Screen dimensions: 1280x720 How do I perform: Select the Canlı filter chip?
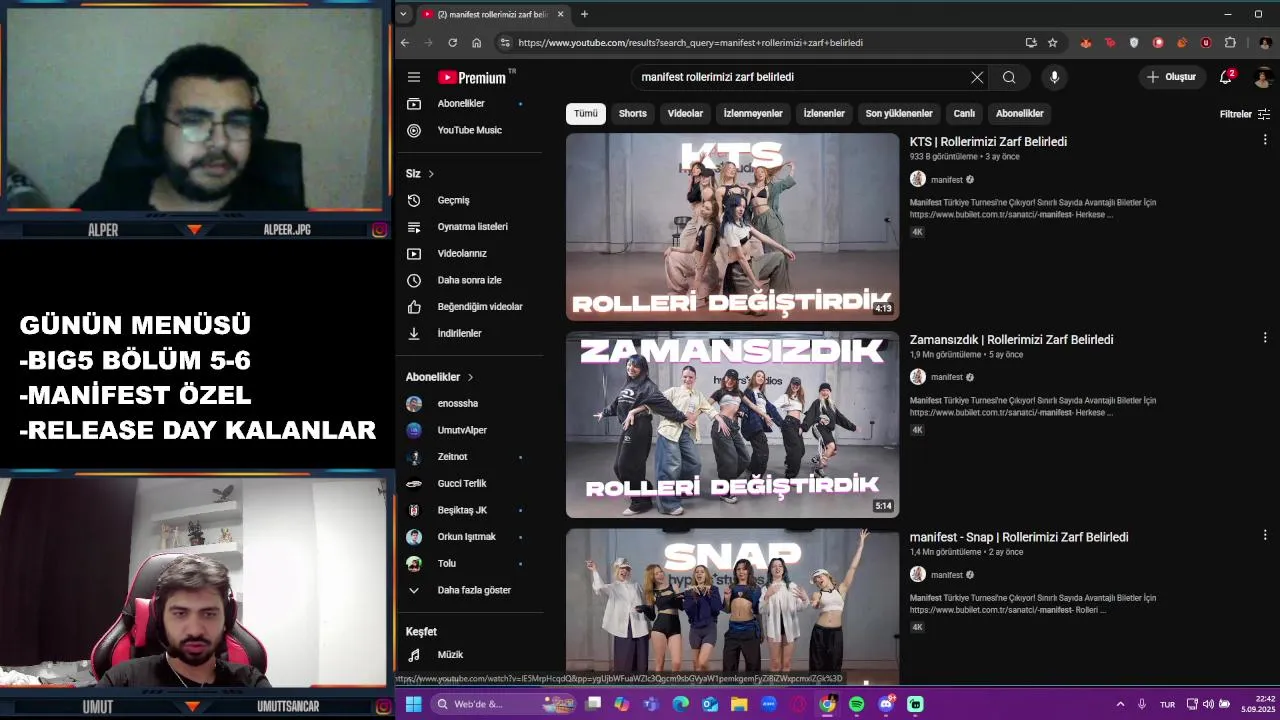pyautogui.click(x=964, y=113)
